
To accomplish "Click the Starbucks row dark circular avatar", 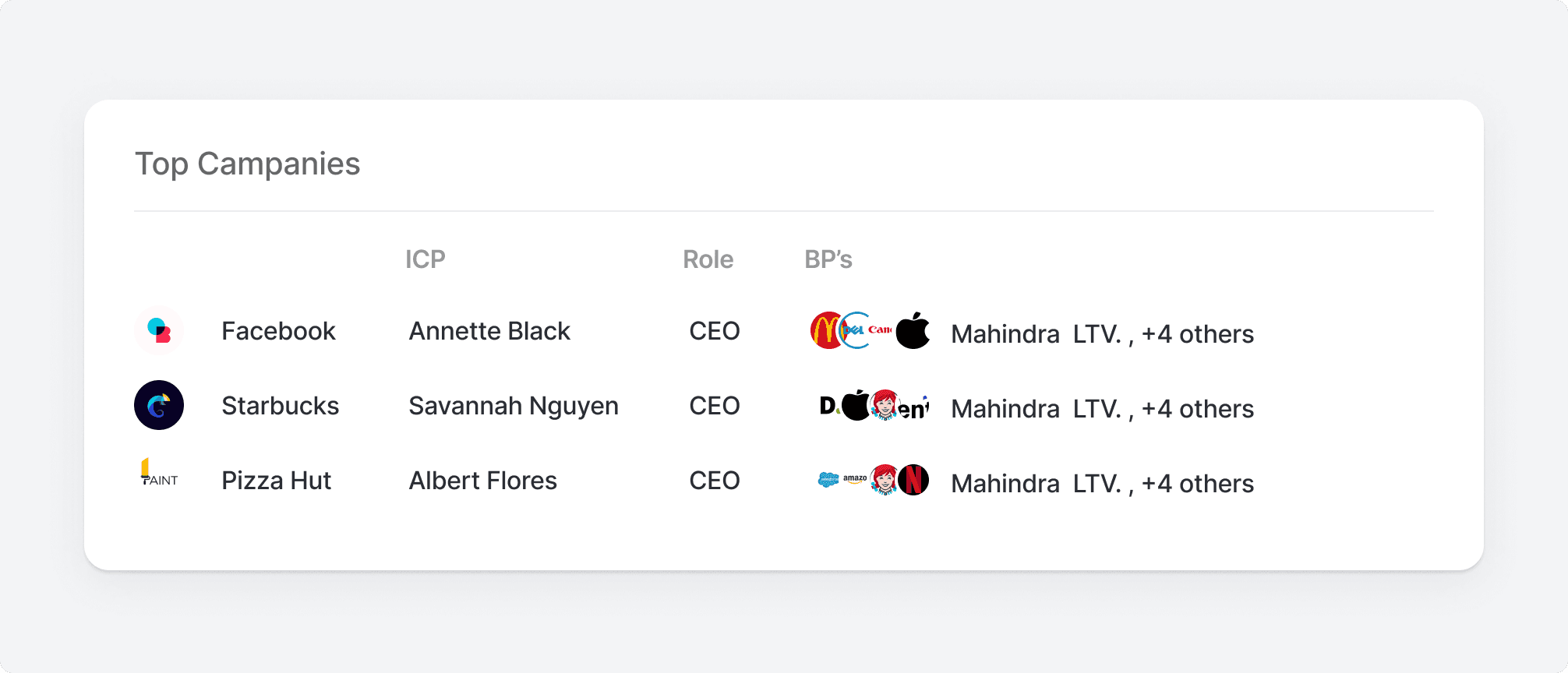I will [x=159, y=405].
